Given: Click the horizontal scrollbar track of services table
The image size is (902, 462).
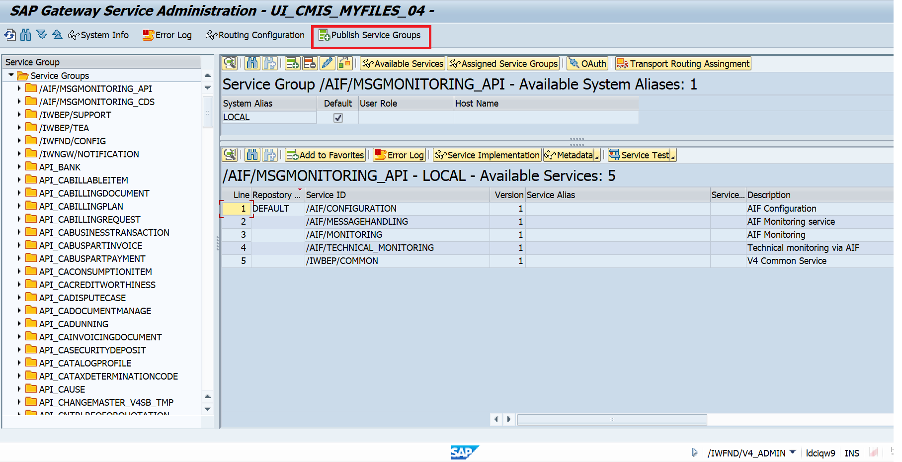Looking at the screenshot, I should [x=706, y=419].
